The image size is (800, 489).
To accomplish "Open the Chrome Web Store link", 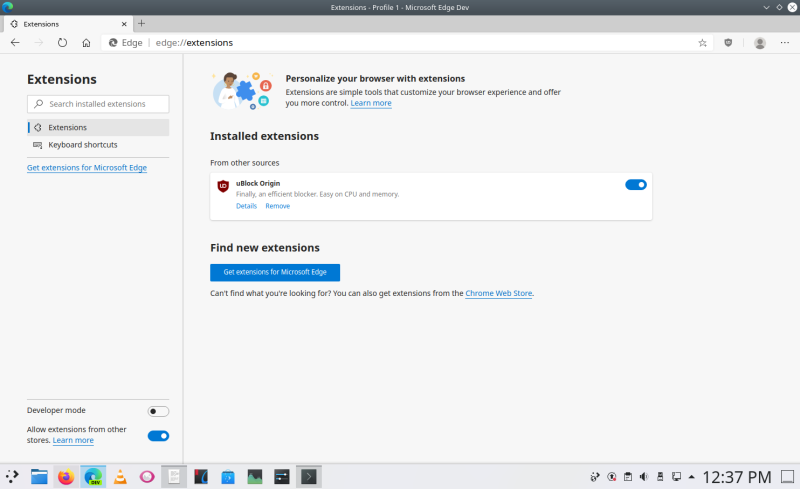I will tap(499, 294).
